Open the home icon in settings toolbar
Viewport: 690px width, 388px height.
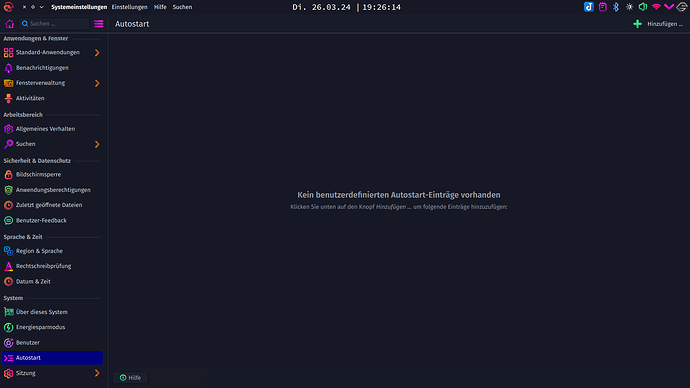point(9,24)
